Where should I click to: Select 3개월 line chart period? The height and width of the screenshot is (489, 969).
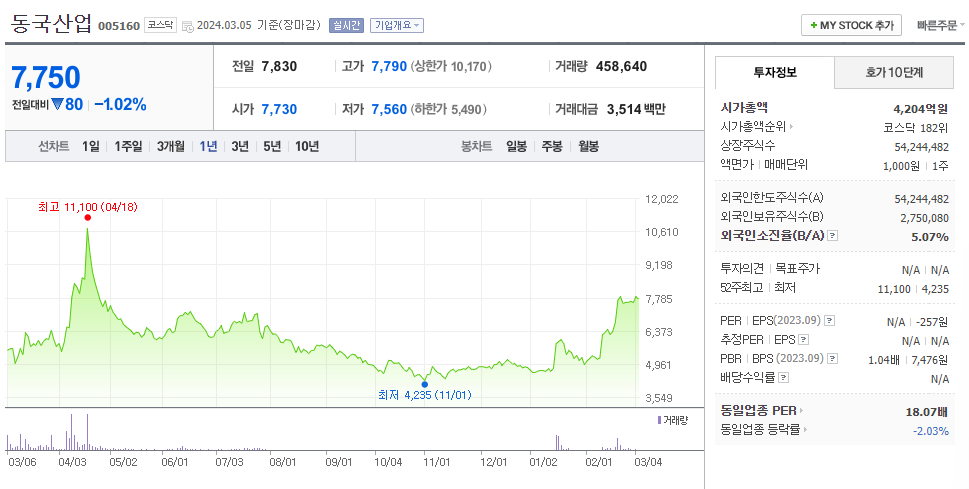coord(171,147)
